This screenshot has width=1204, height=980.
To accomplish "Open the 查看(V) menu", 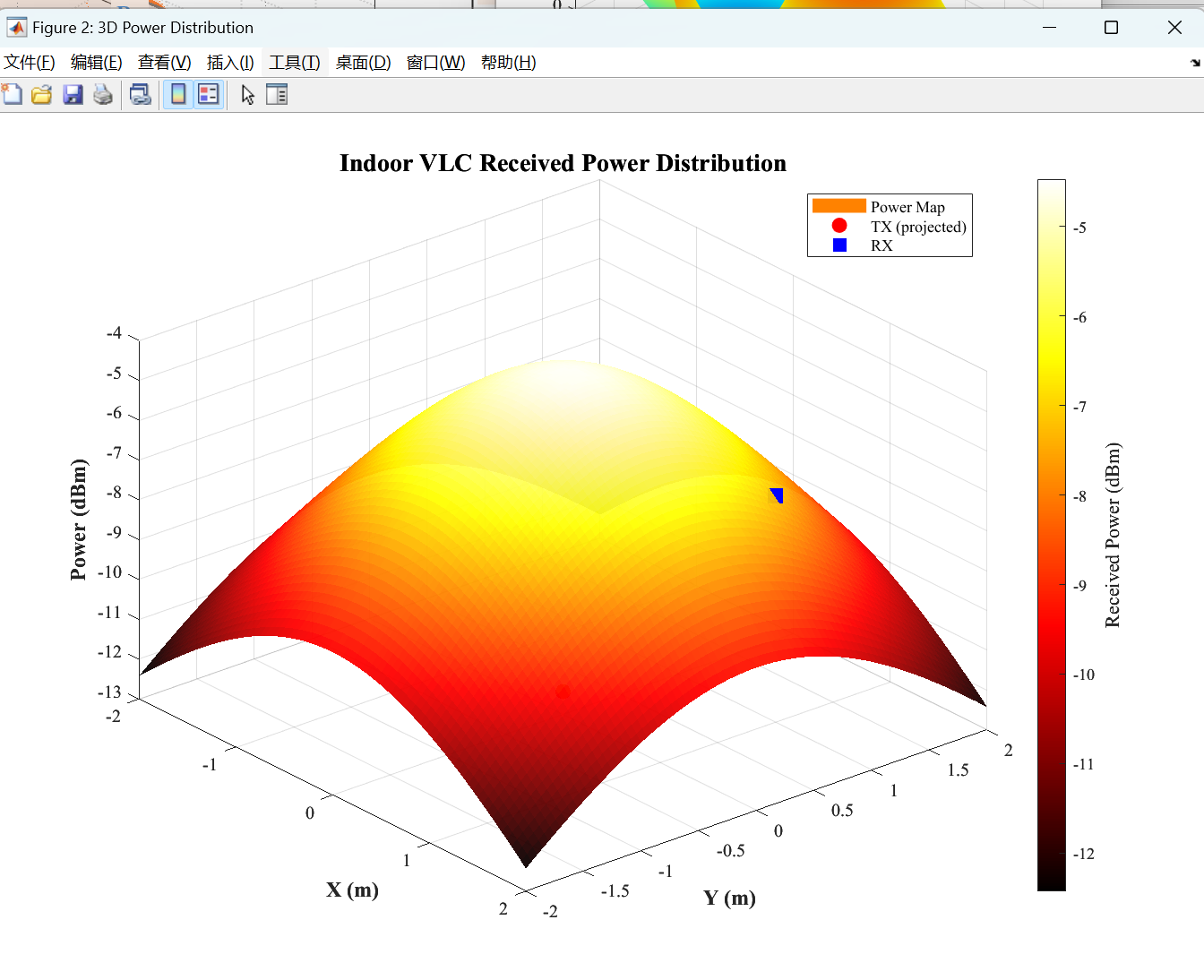I will [165, 62].
